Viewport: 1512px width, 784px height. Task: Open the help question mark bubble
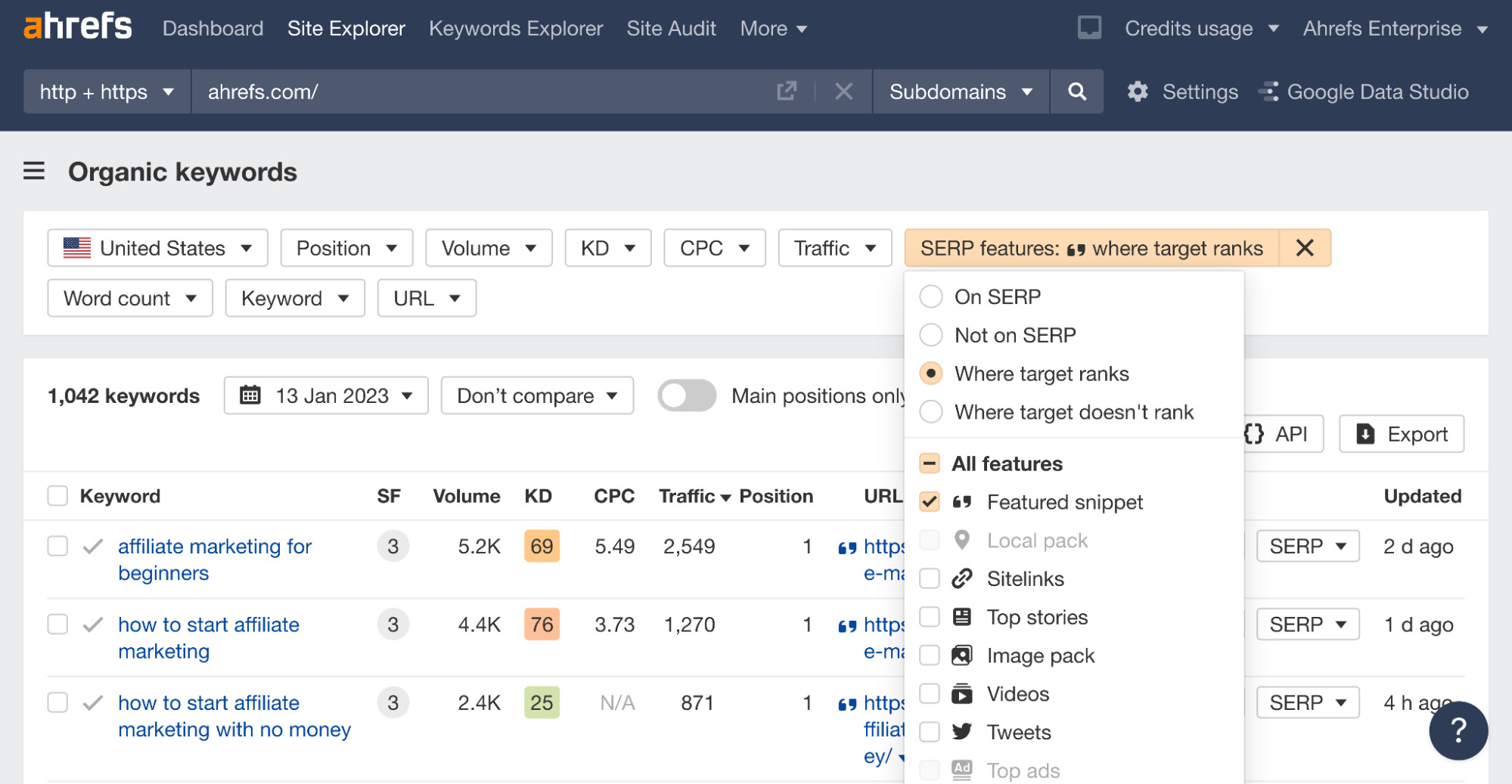(x=1458, y=730)
